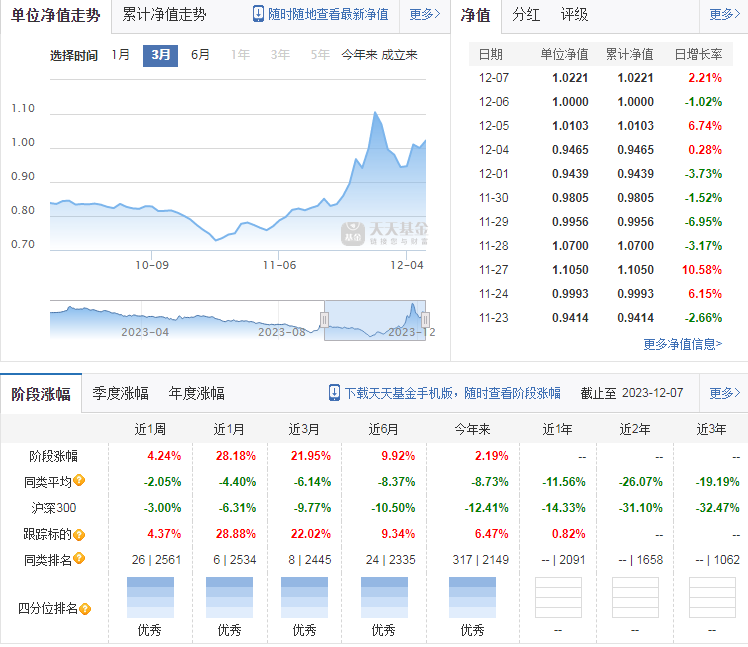Click the 近1周 quartile ranking bar
Image resolution: width=748 pixels, height=647 pixels.
click(x=150, y=597)
